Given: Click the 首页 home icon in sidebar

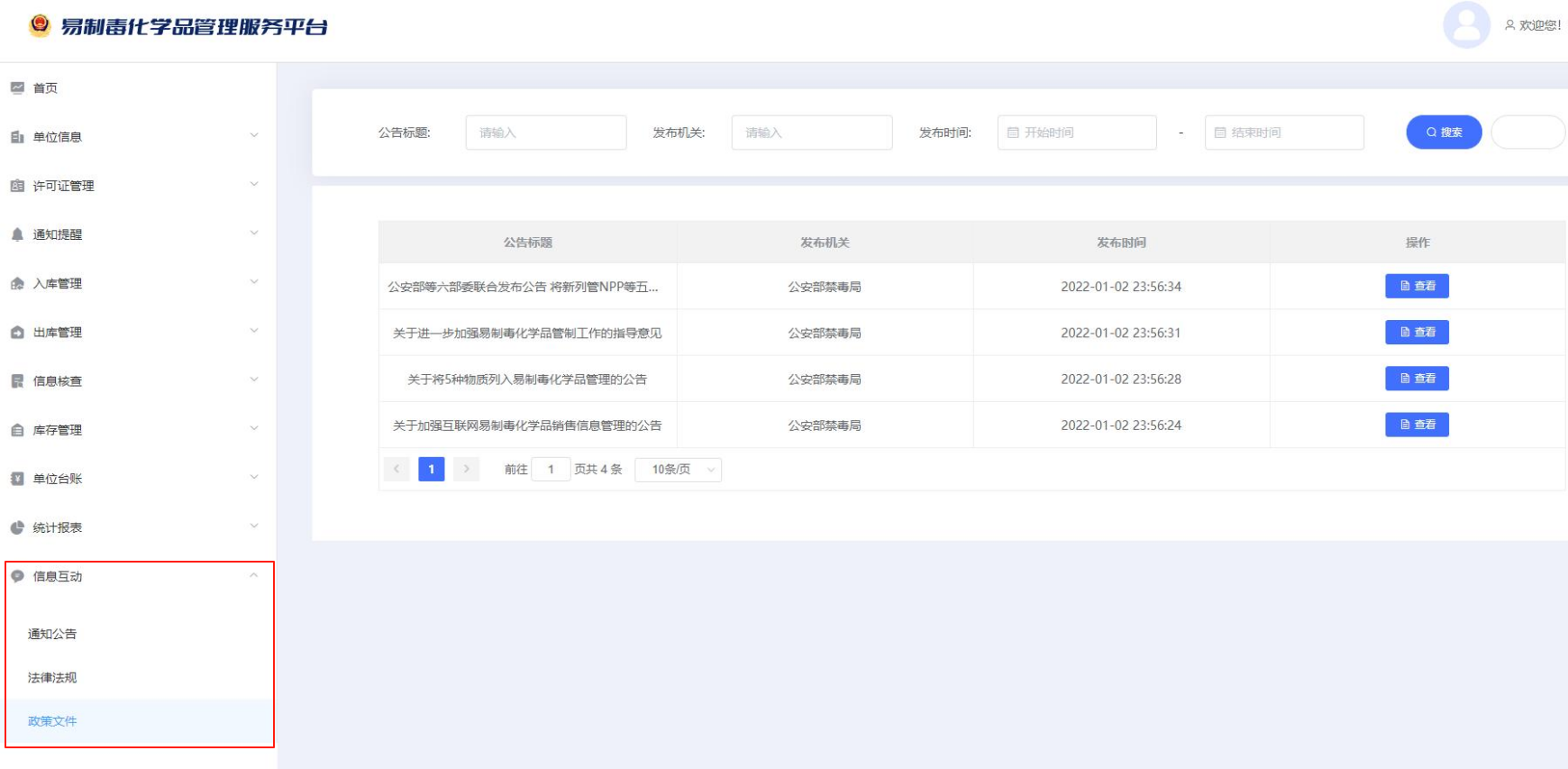Looking at the screenshot, I should coord(17,87).
